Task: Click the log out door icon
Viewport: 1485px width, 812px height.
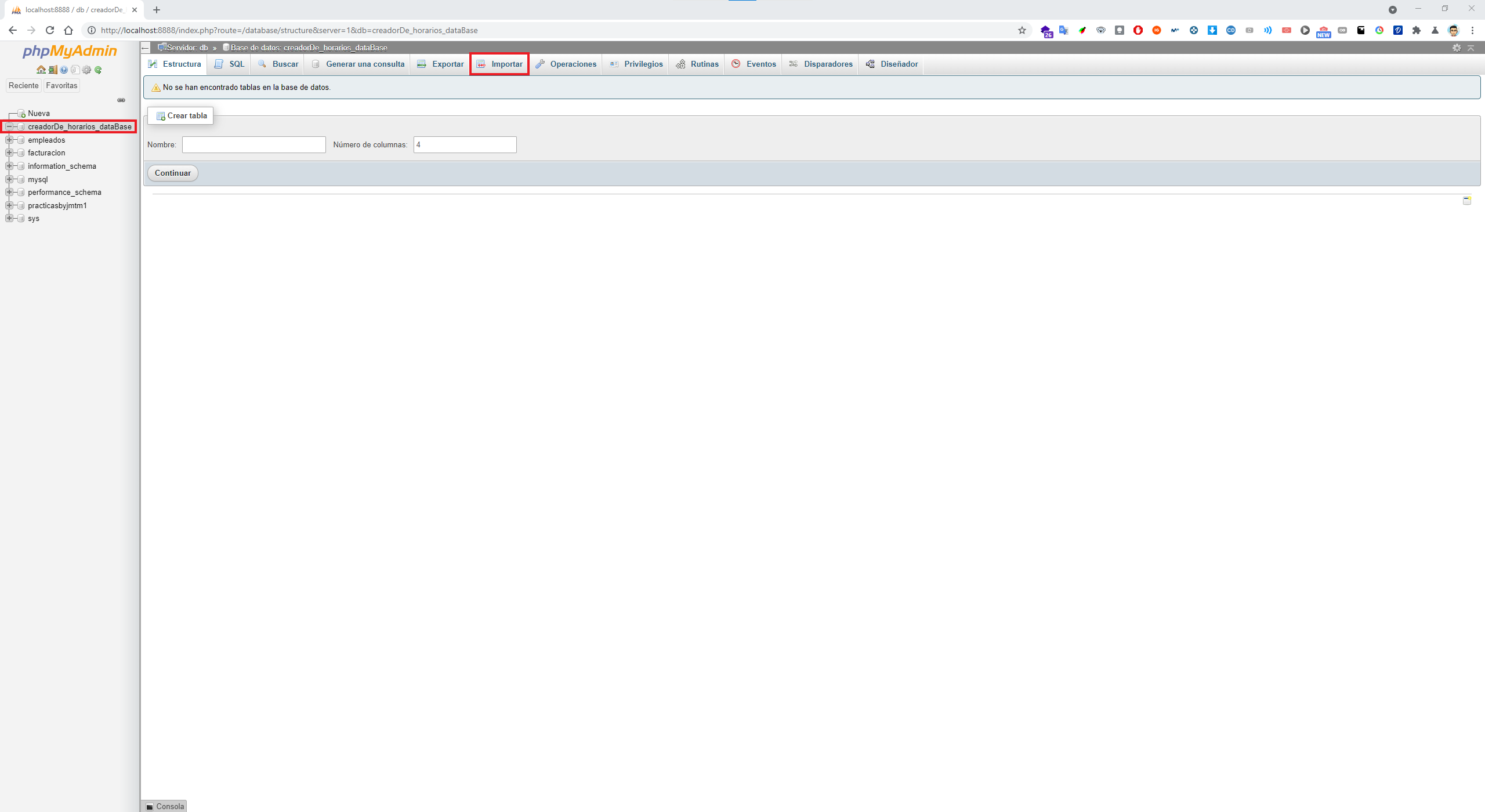Action: 52,70
